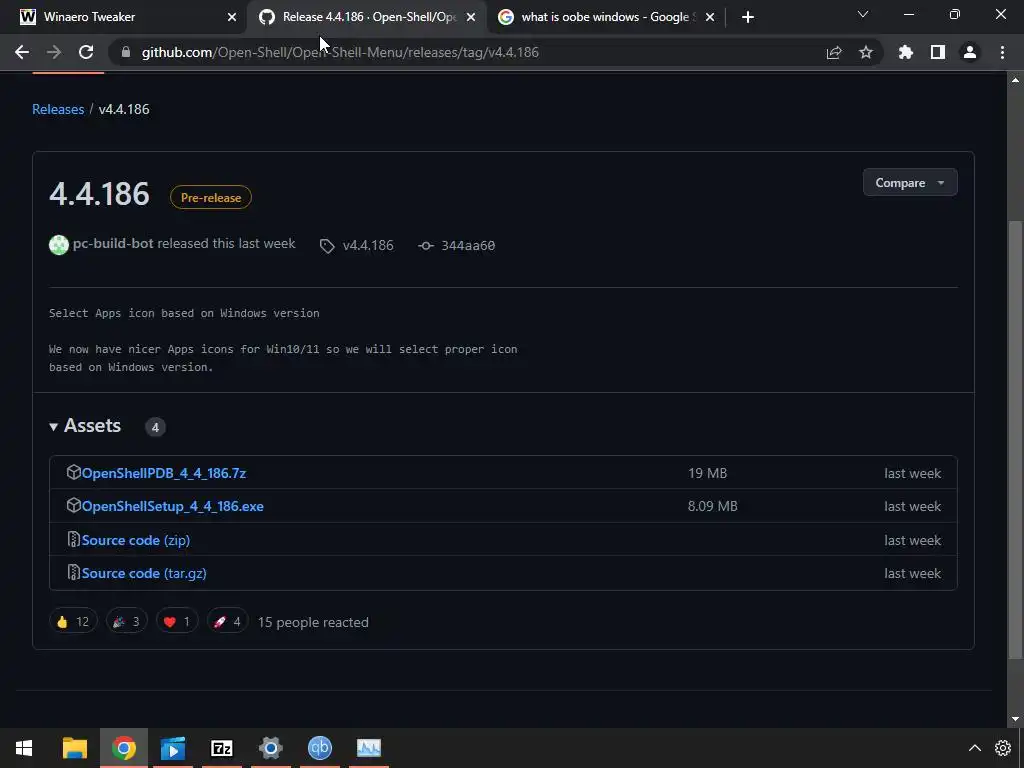Open the Windows Start menu
The image size is (1024, 768).
tap(24, 748)
